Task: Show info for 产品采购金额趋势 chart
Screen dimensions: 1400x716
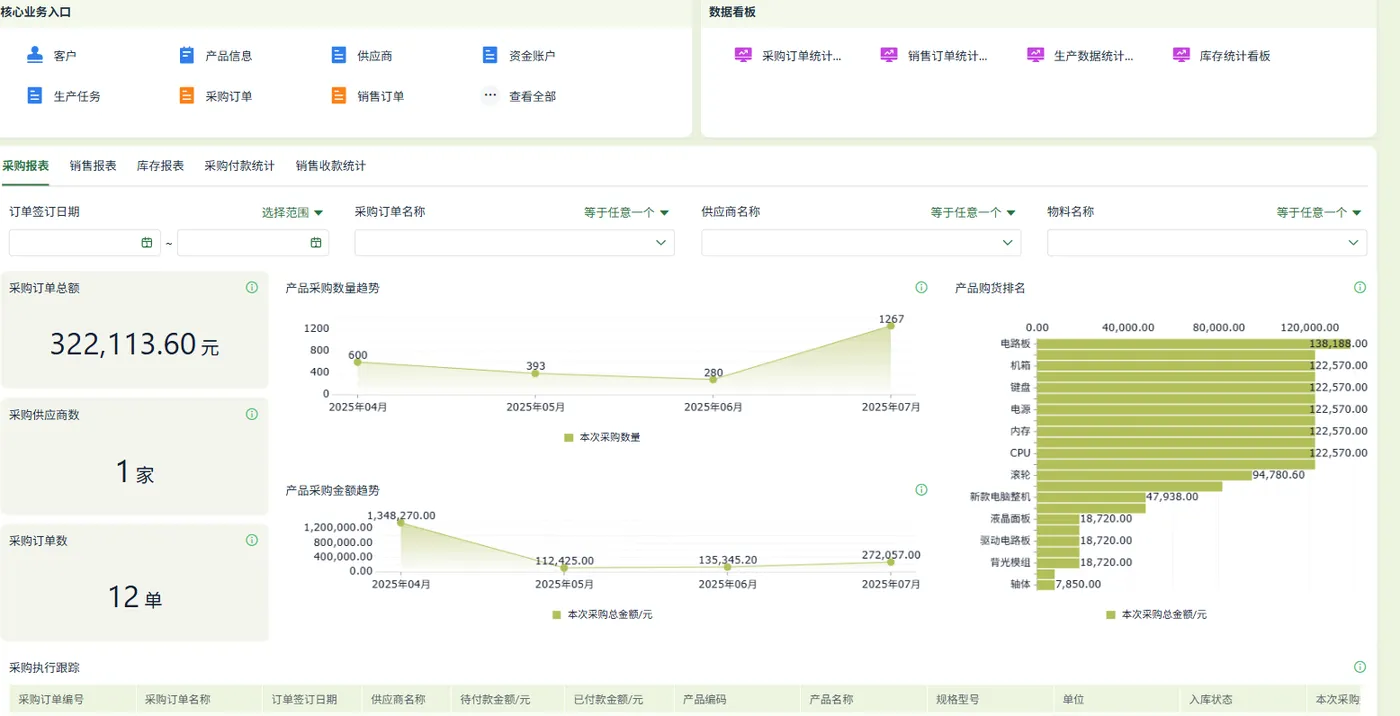Action: 921,490
